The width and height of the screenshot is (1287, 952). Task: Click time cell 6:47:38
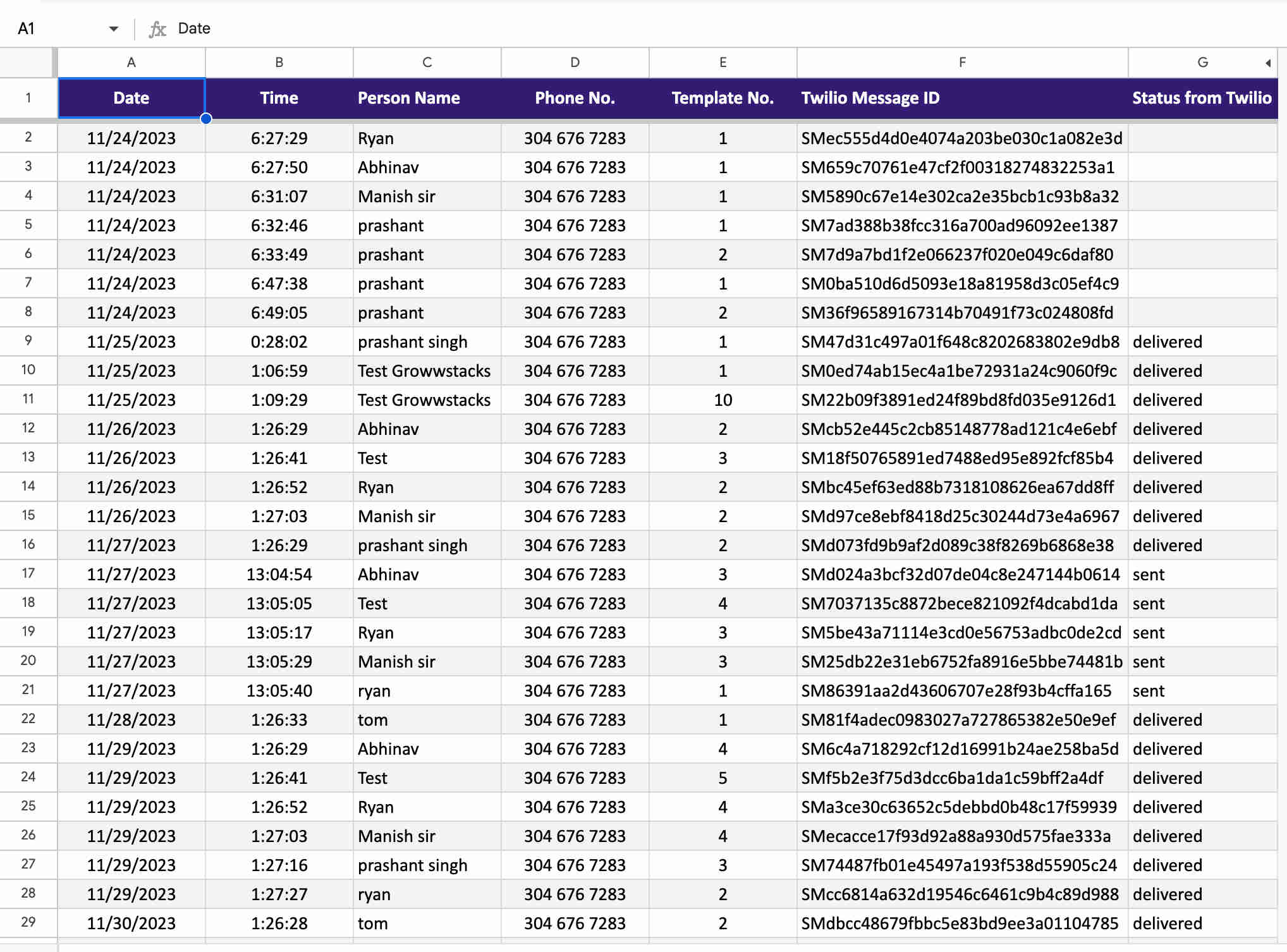(279, 284)
